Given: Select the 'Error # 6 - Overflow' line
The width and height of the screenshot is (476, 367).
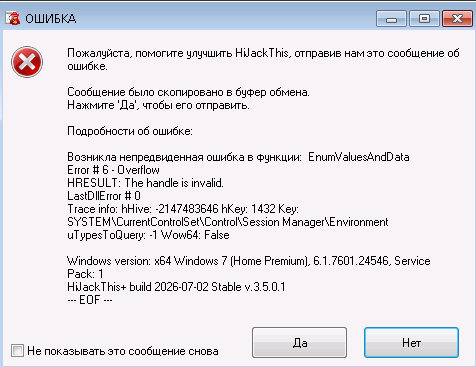Looking at the screenshot, I should point(113,170).
